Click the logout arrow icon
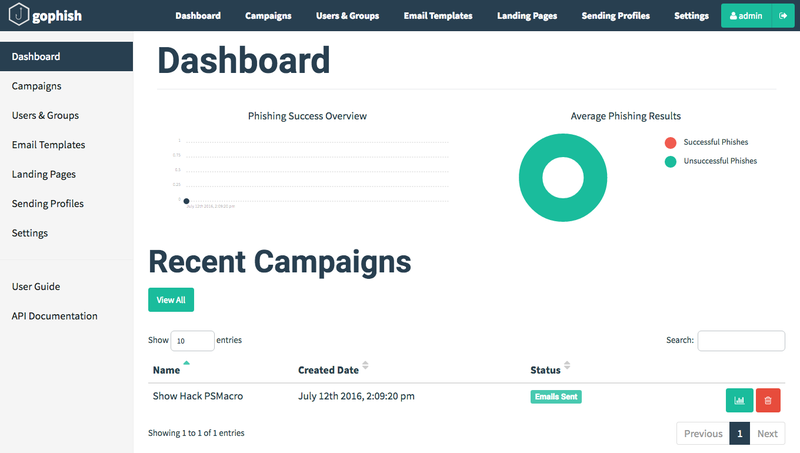 point(783,16)
